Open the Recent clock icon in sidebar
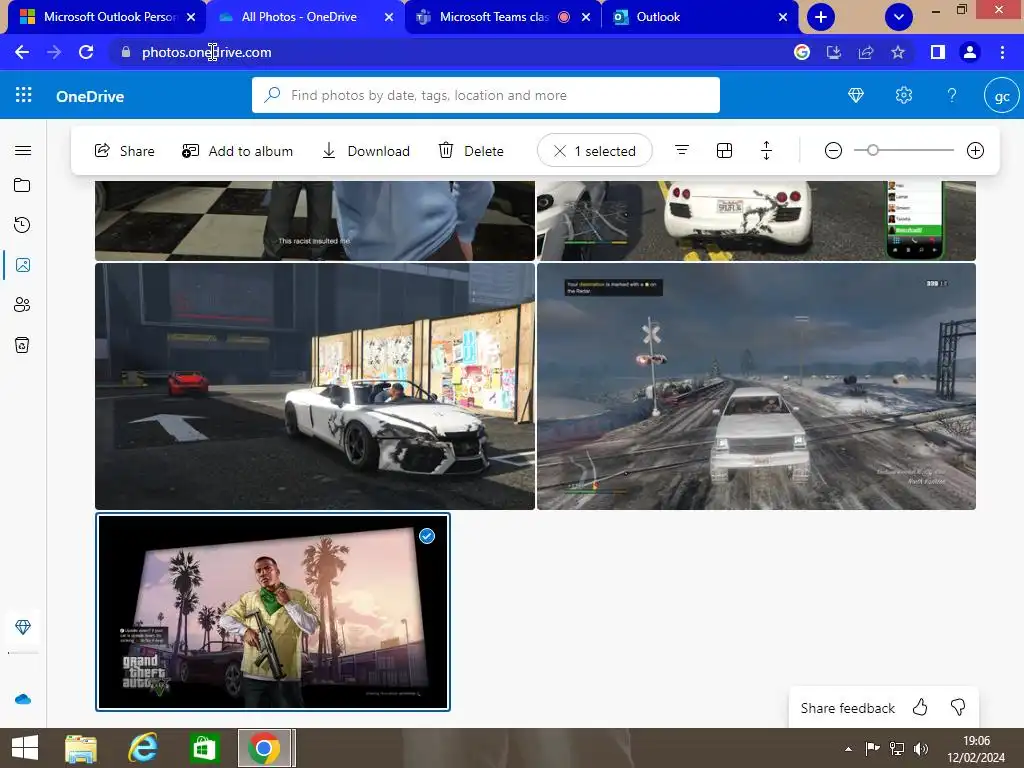 pos(22,225)
